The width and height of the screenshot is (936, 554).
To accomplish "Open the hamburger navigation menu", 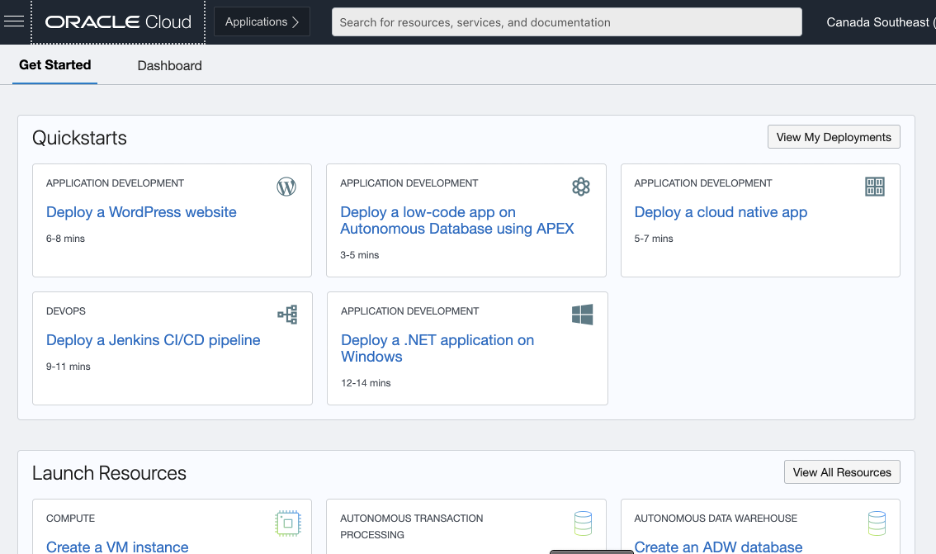I will [x=14, y=21].
